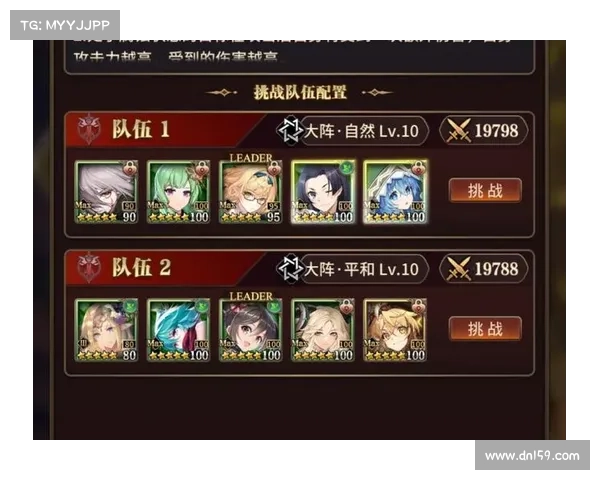Screen dimensions: 600x480
Task: Select the pale-blonde hero with scythe in Team 2
Action: tap(323, 330)
